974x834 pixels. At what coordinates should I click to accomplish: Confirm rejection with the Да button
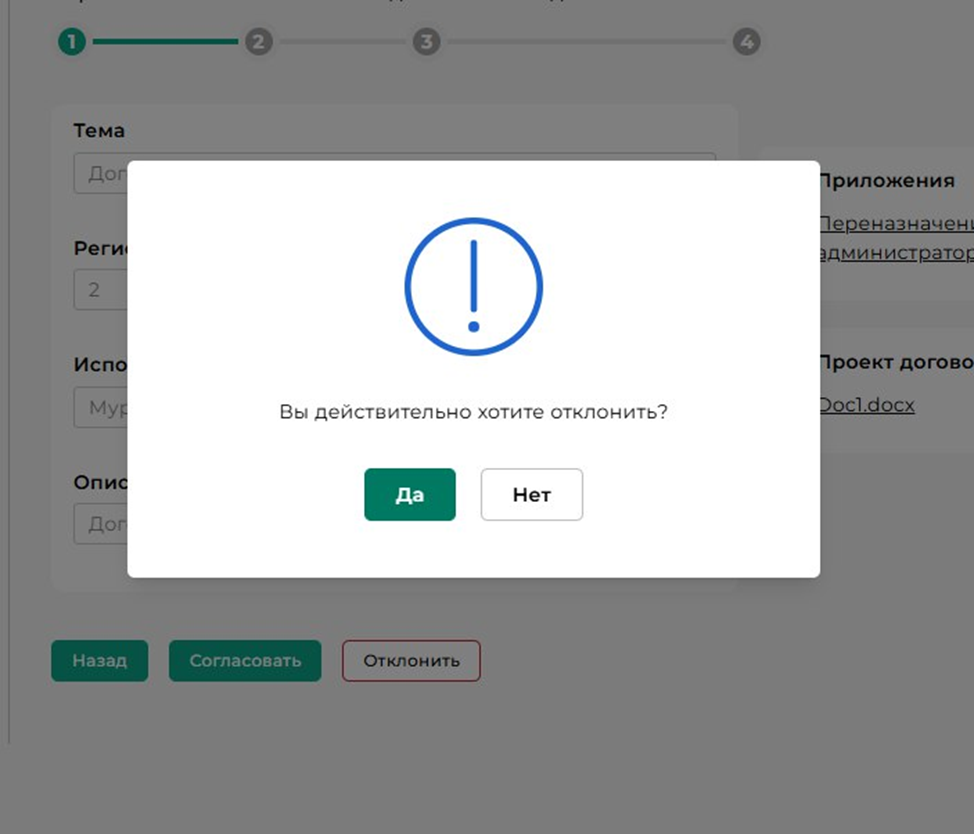point(409,495)
